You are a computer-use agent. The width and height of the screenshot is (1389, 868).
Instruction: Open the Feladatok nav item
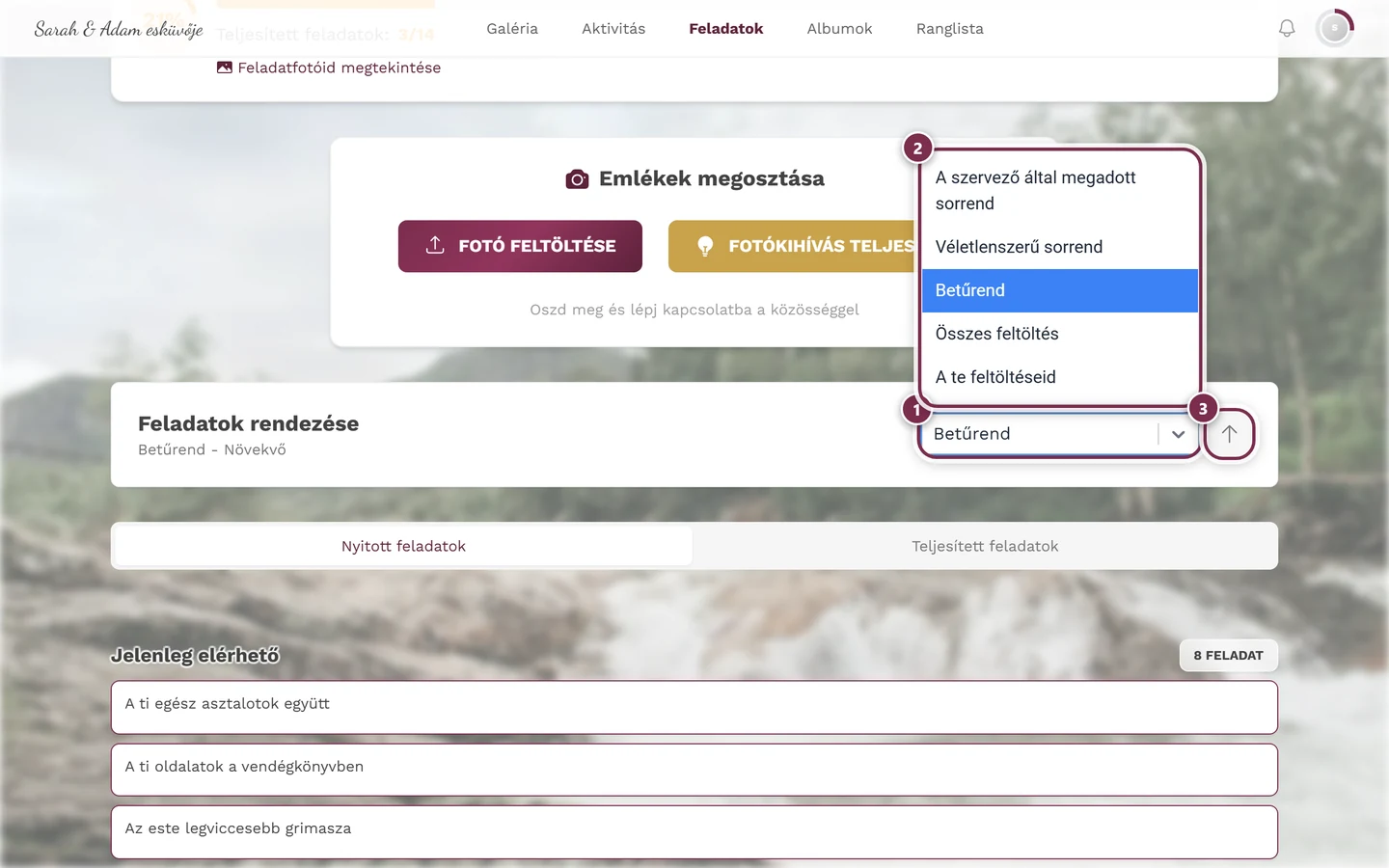(x=726, y=29)
